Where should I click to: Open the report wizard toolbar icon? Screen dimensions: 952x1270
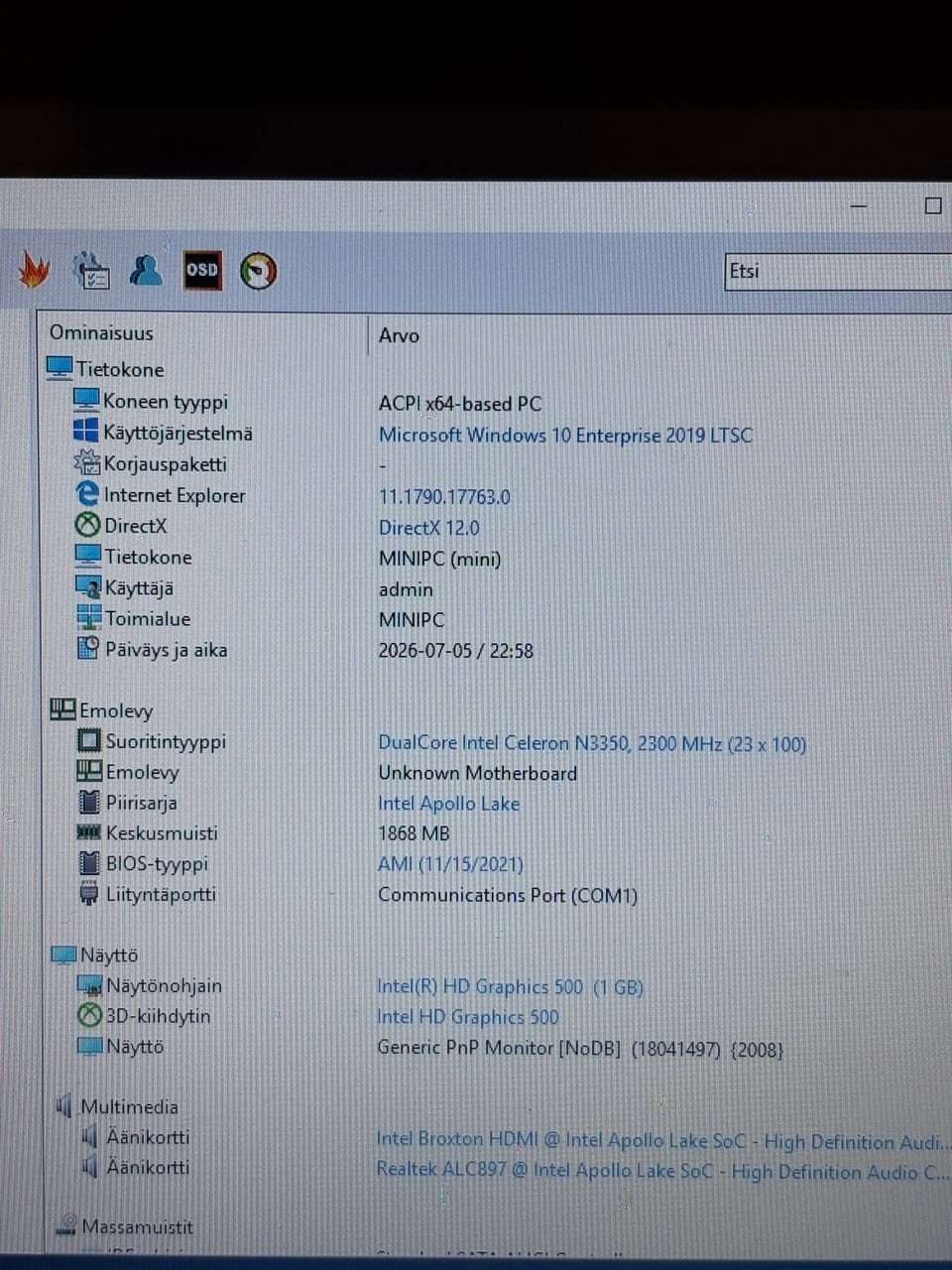tap(91, 270)
